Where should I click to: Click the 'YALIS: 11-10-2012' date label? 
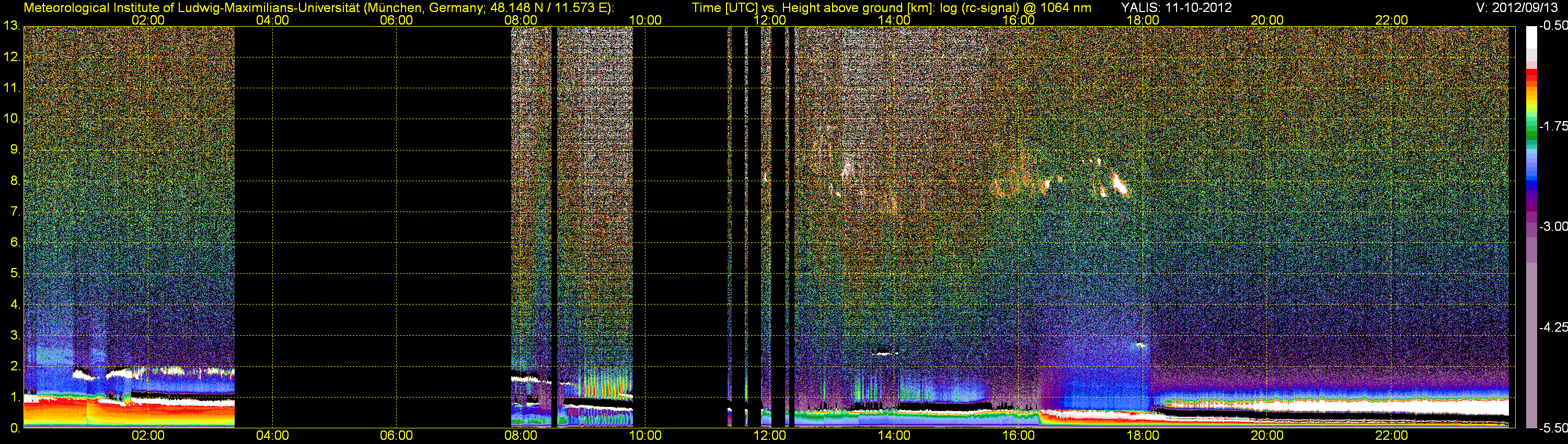tap(1176, 7)
